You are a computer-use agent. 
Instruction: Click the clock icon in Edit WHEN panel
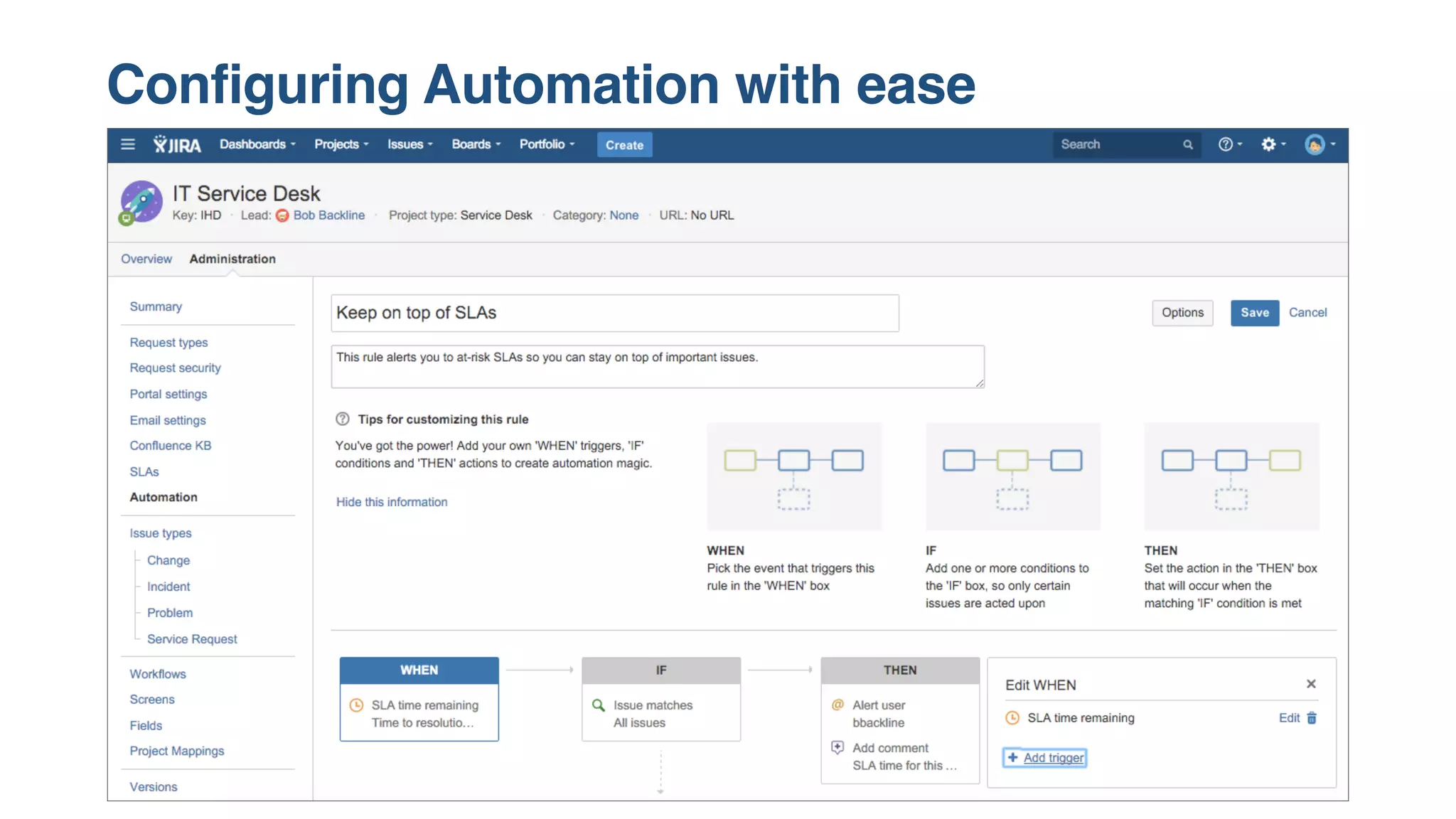click(x=1012, y=718)
